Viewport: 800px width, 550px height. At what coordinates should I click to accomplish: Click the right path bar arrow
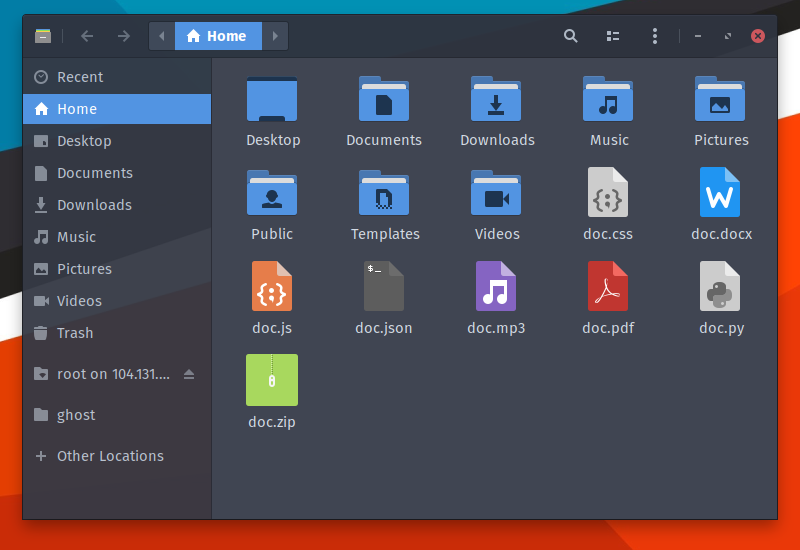coord(276,36)
